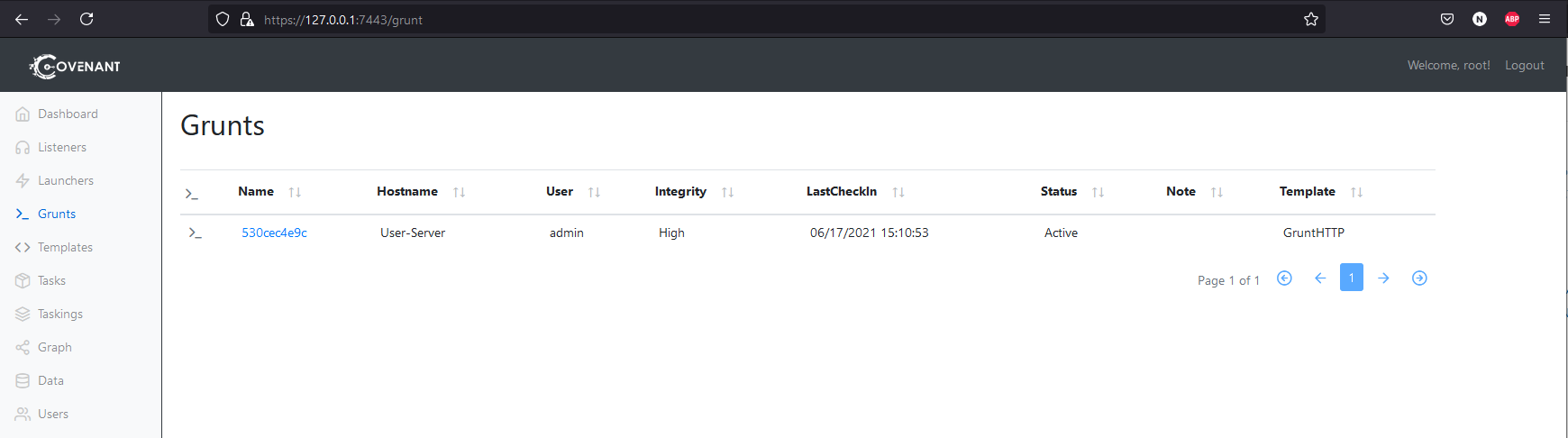Sort table by Status column arrows
The image size is (1568, 438).
[1098, 192]
